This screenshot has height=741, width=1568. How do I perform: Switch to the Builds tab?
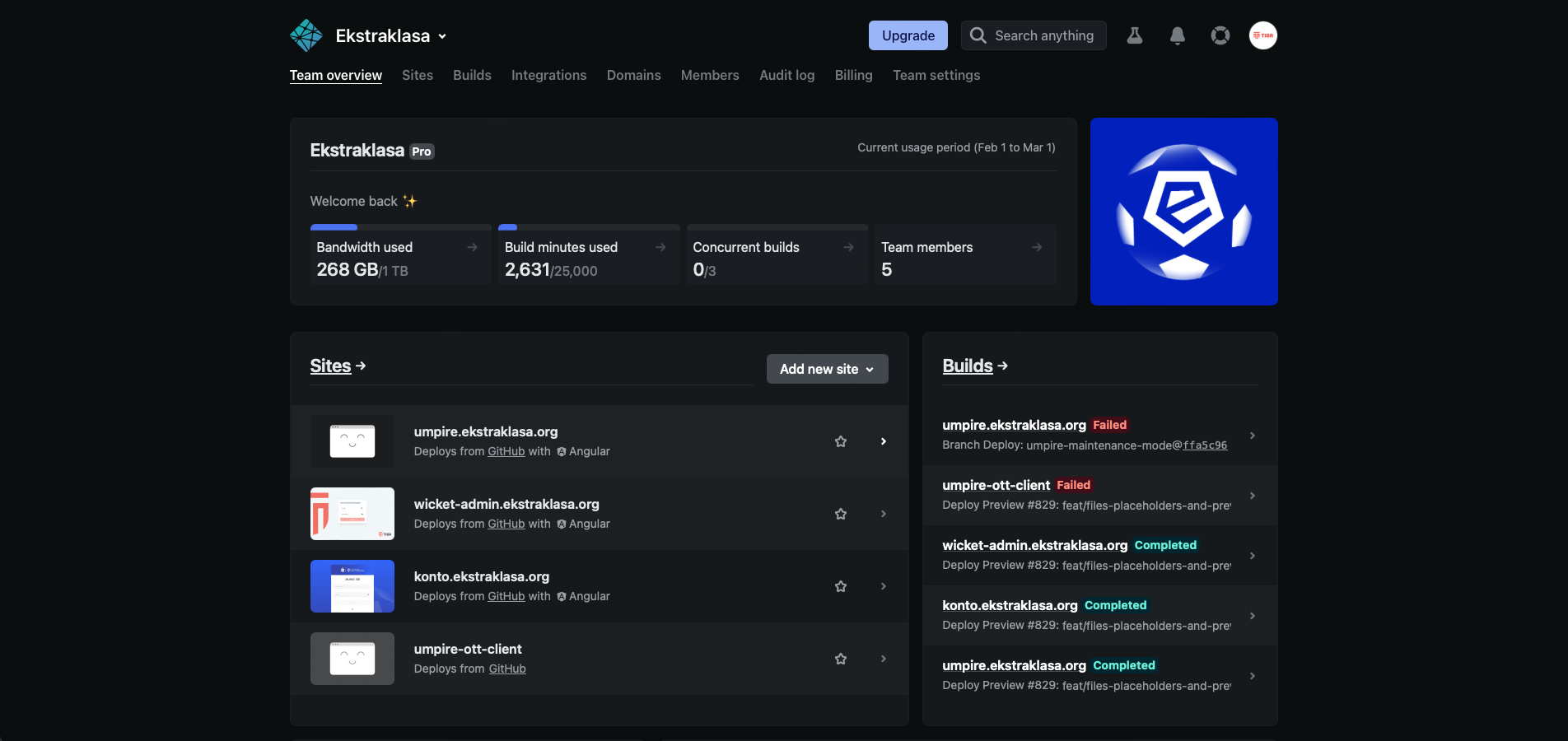[472, 75]
